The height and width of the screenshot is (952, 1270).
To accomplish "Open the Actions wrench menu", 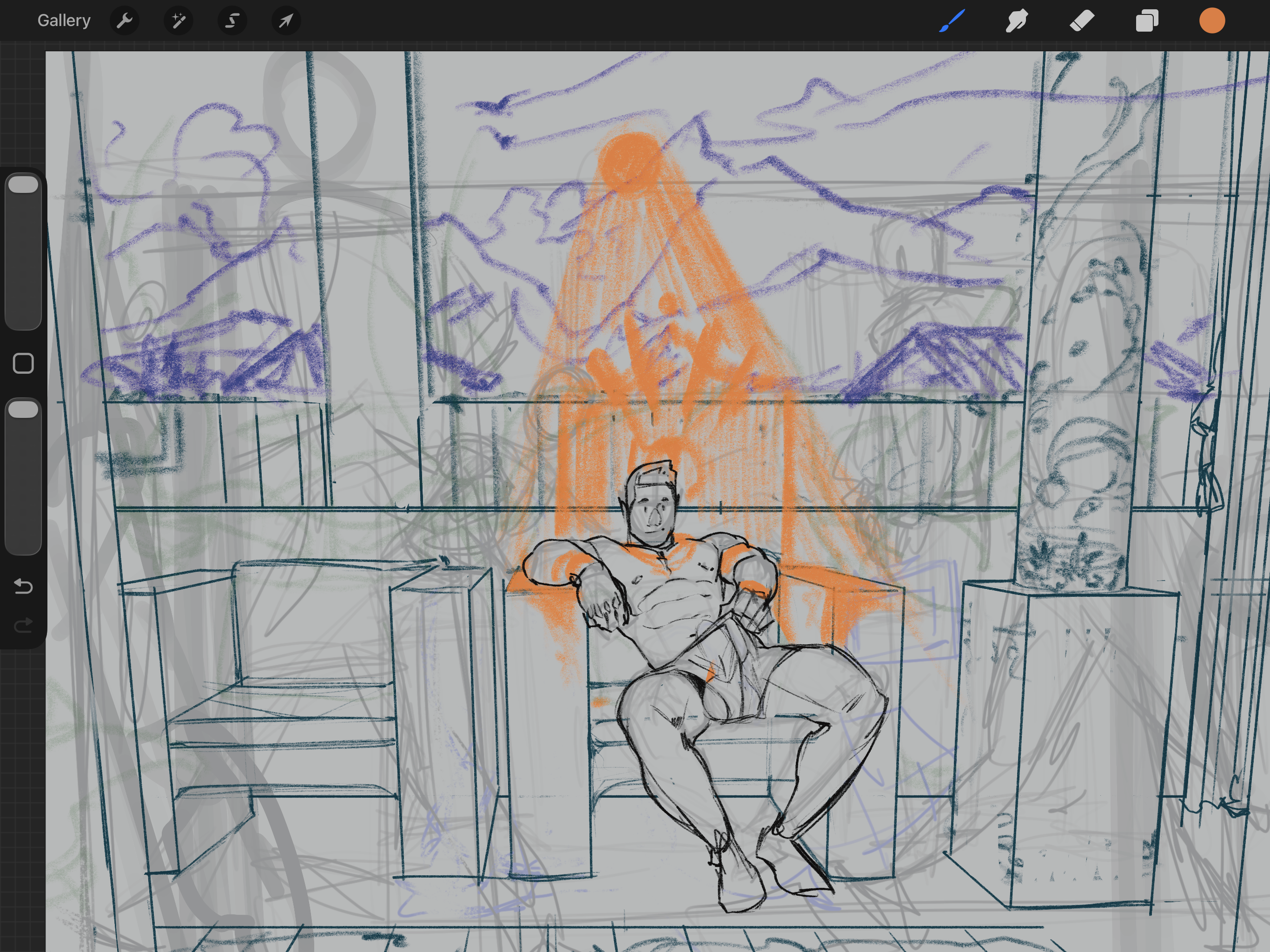I will click(x=125, y=20).
